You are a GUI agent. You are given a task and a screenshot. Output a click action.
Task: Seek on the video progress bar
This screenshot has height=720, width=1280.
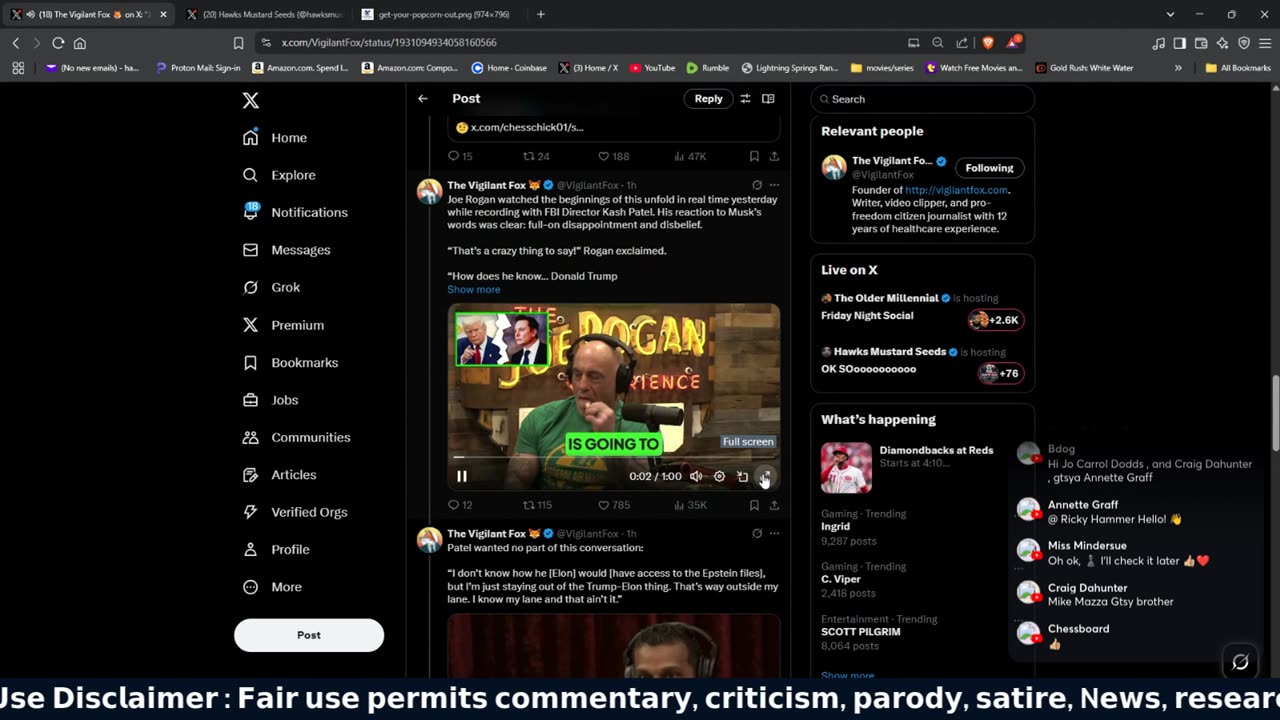click(x=613, y=458)
